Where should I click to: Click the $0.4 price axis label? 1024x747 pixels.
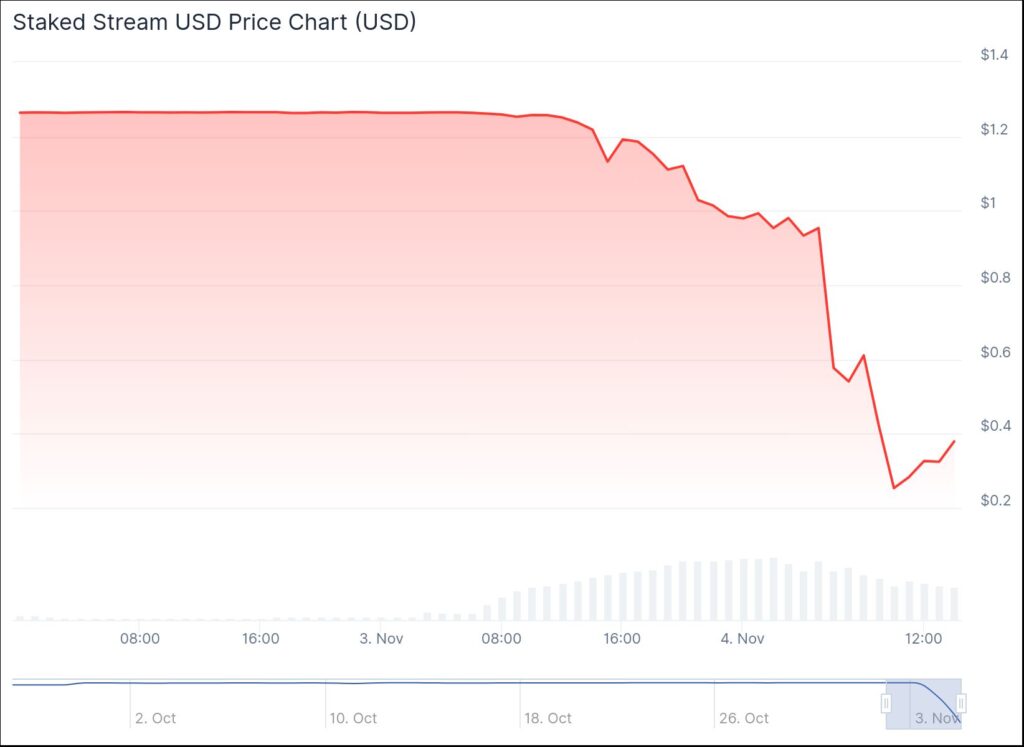pos(994,426)
